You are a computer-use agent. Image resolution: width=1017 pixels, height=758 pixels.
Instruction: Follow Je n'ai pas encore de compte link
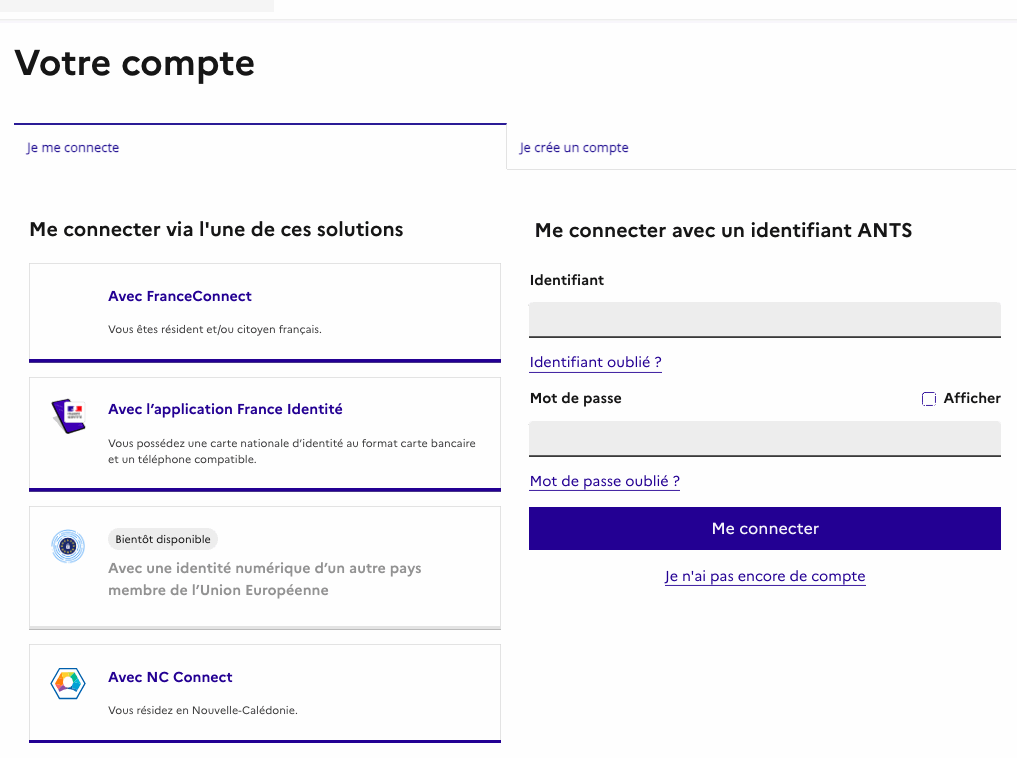click(765, 576)
